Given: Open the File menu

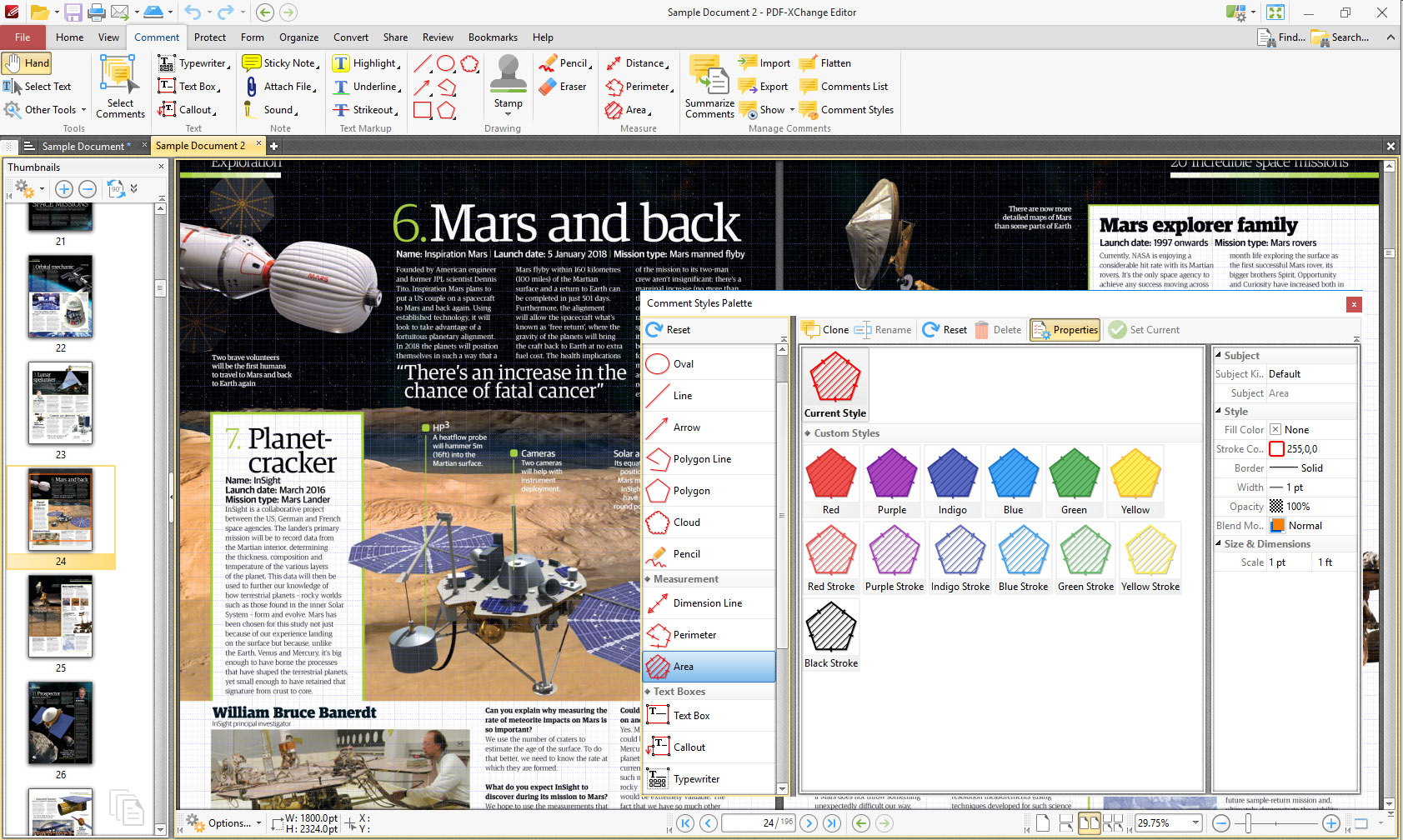Looking at the screenshot, I should click(23, 37).
